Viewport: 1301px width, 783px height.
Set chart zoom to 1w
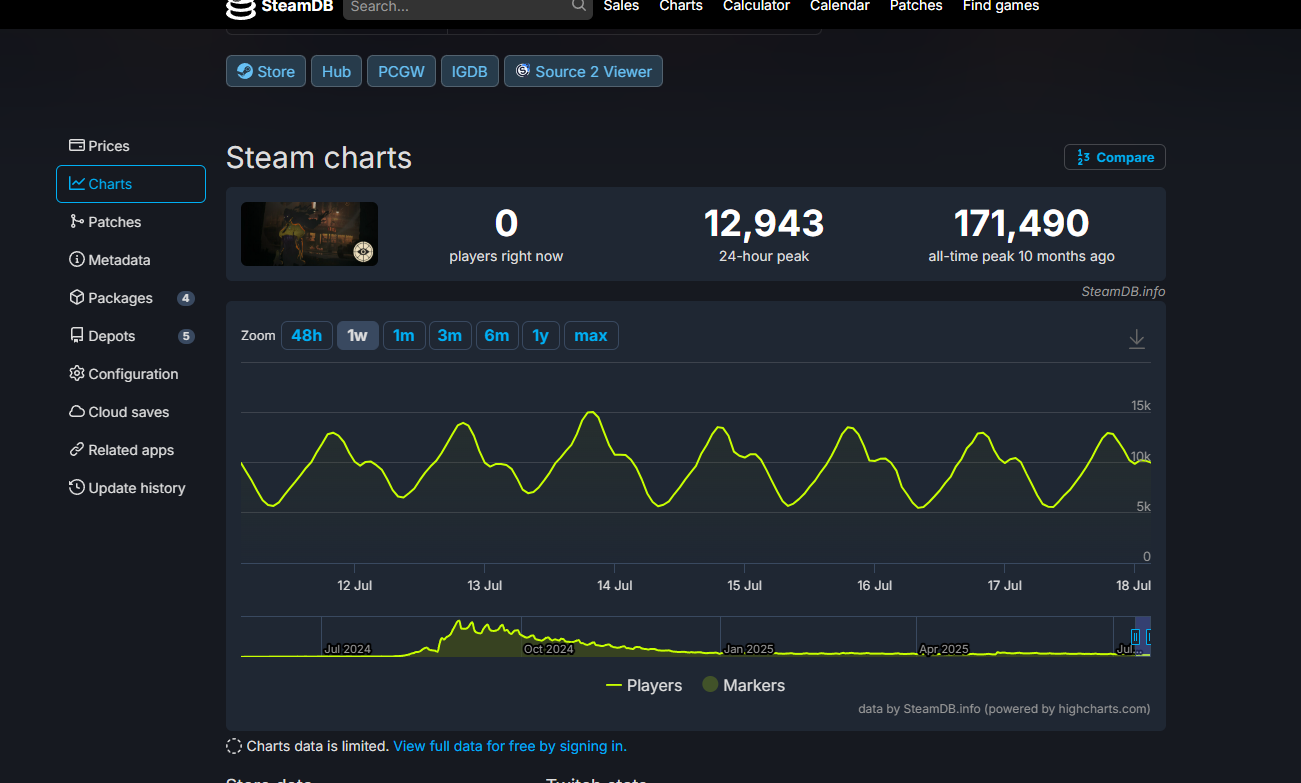[x=357, y=335]
